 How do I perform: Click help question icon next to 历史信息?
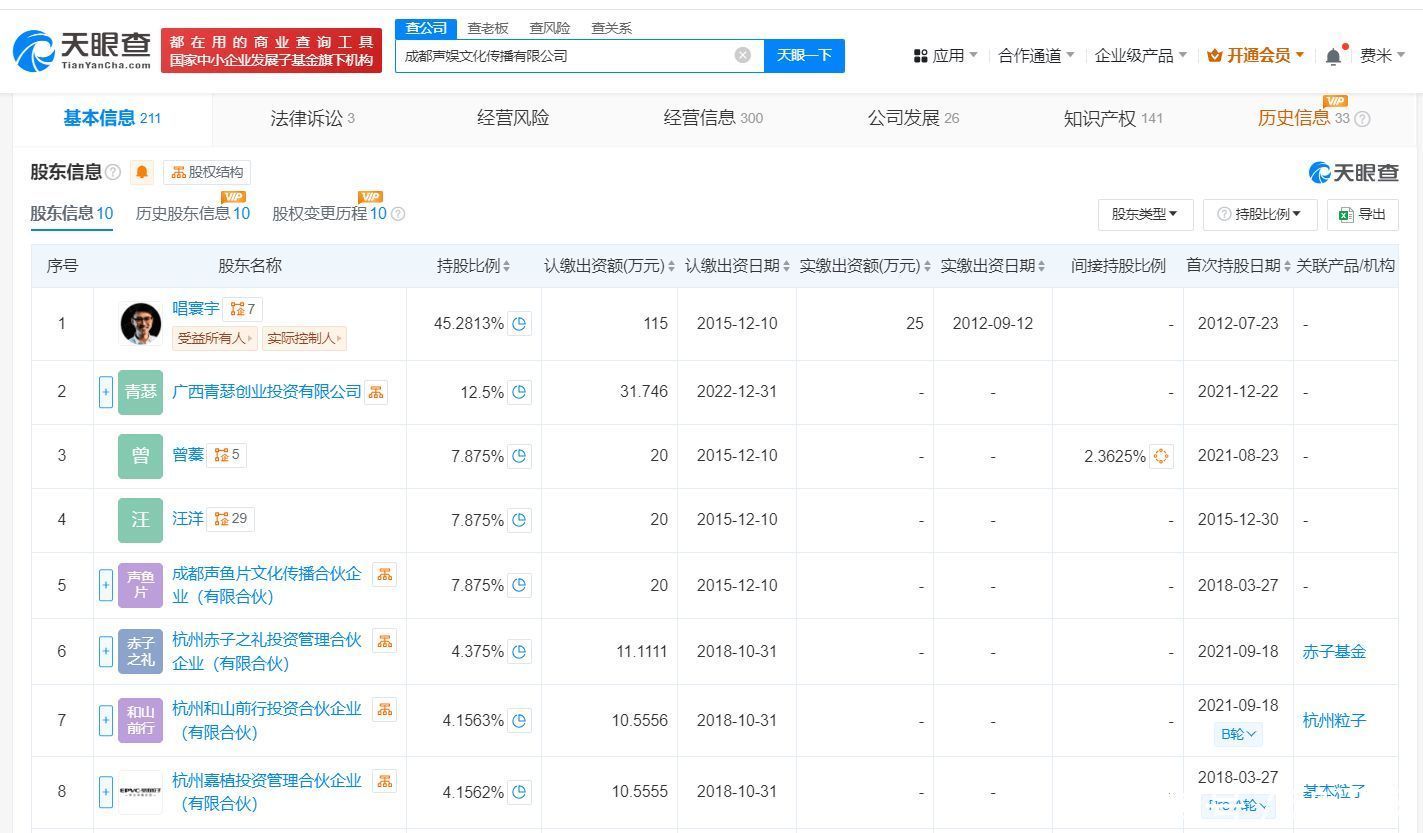(x=1361, y=119)
